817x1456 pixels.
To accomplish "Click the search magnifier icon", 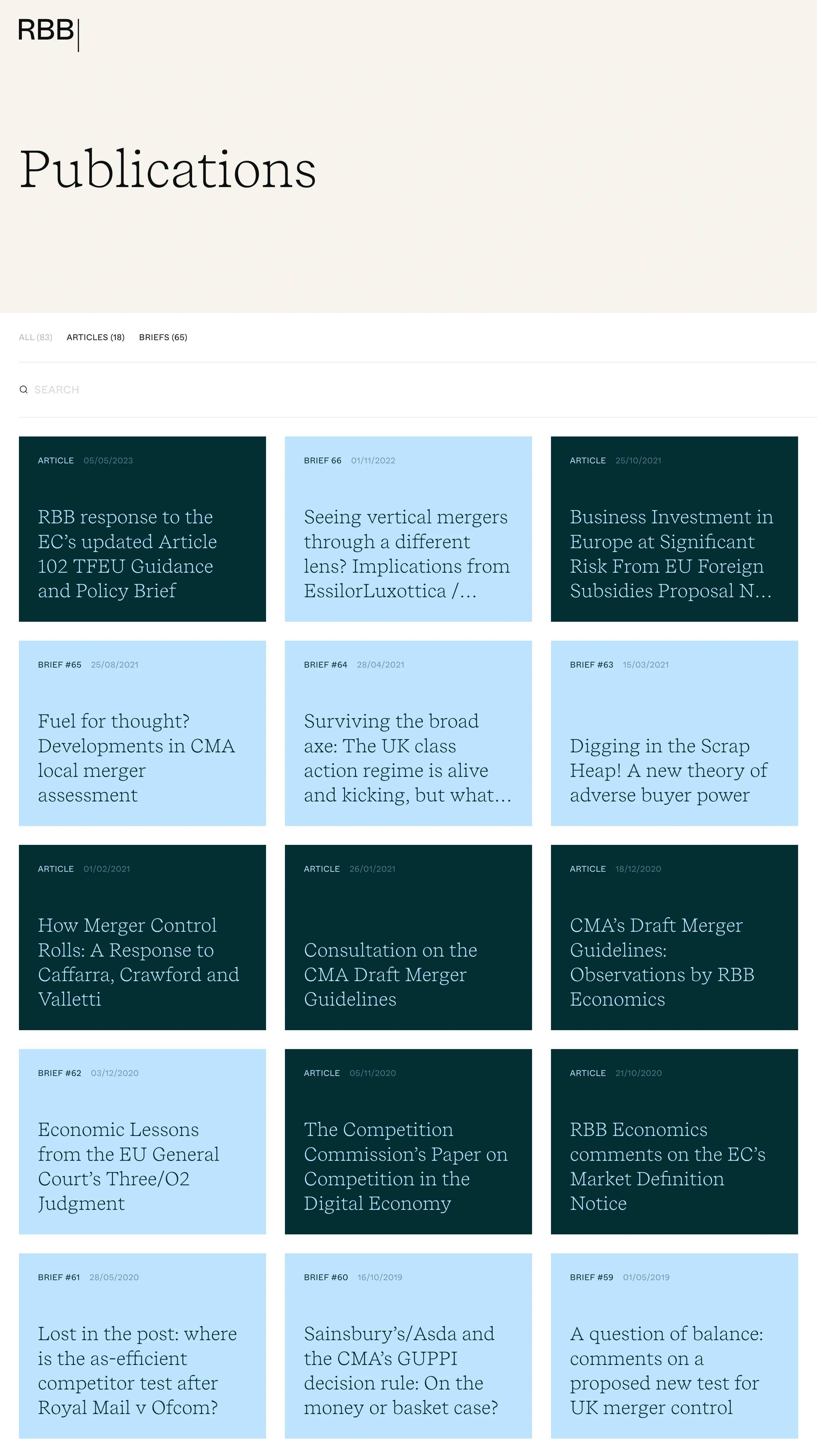I will pos(24,389).
